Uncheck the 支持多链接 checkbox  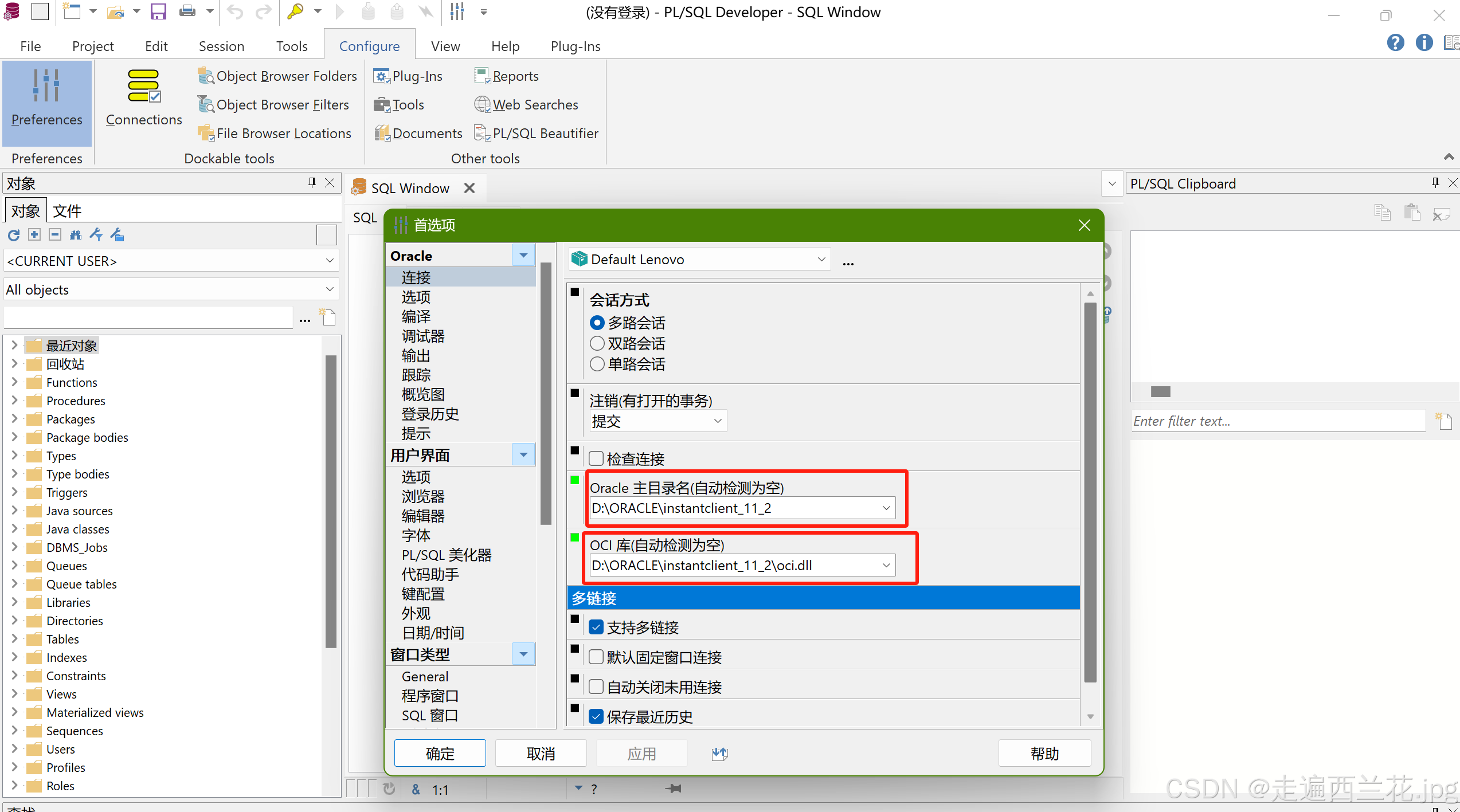coord(596,626)
